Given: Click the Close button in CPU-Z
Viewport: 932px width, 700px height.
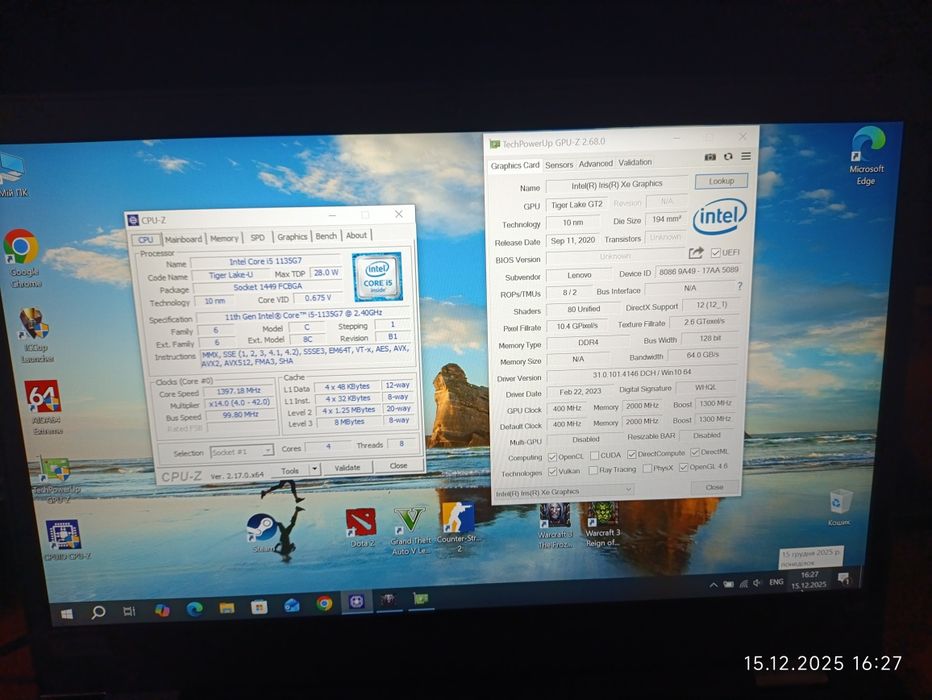Looking at the screenshot, I should point(398,466).
